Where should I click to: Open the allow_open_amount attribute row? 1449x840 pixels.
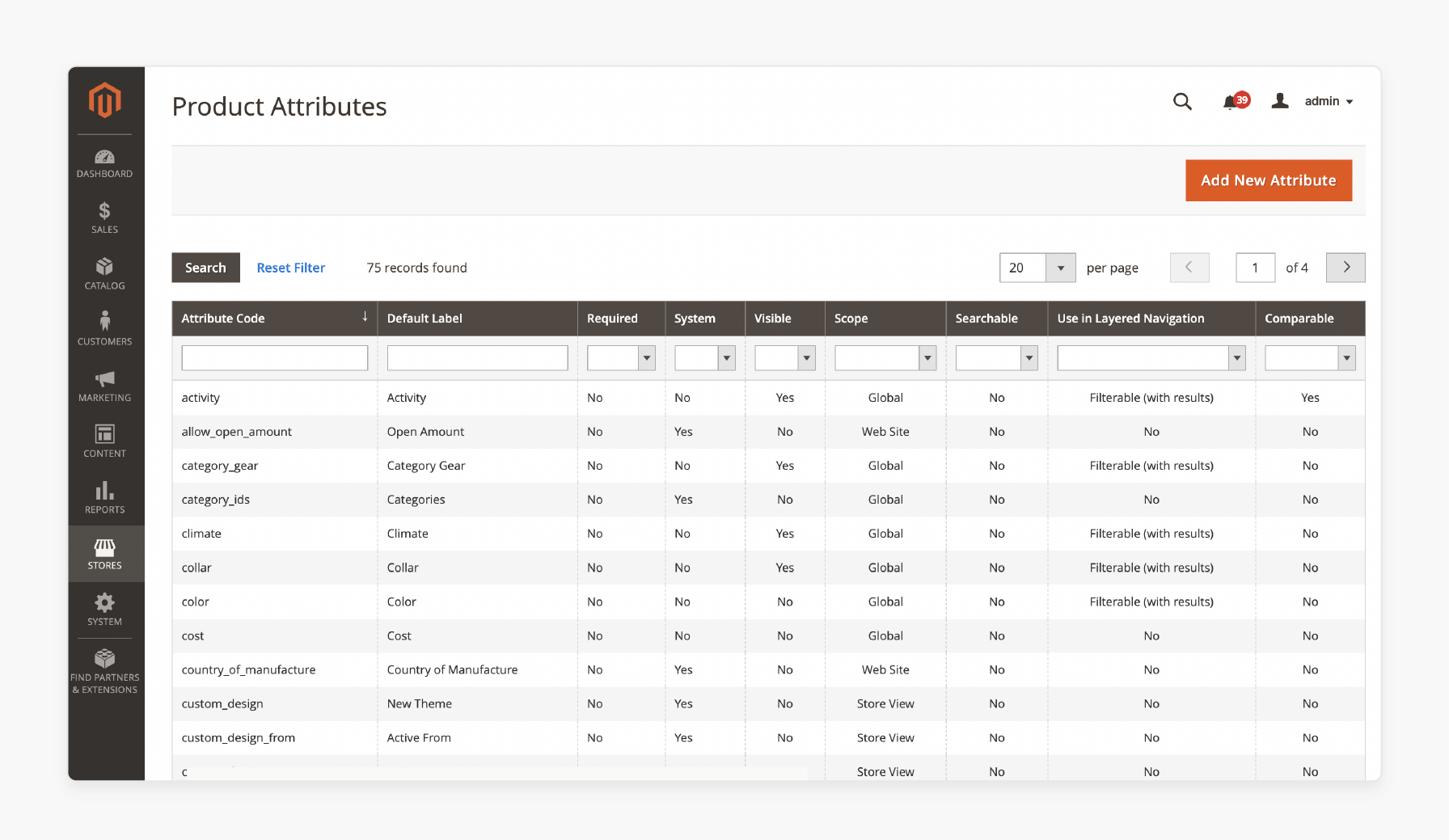(768, 432)
